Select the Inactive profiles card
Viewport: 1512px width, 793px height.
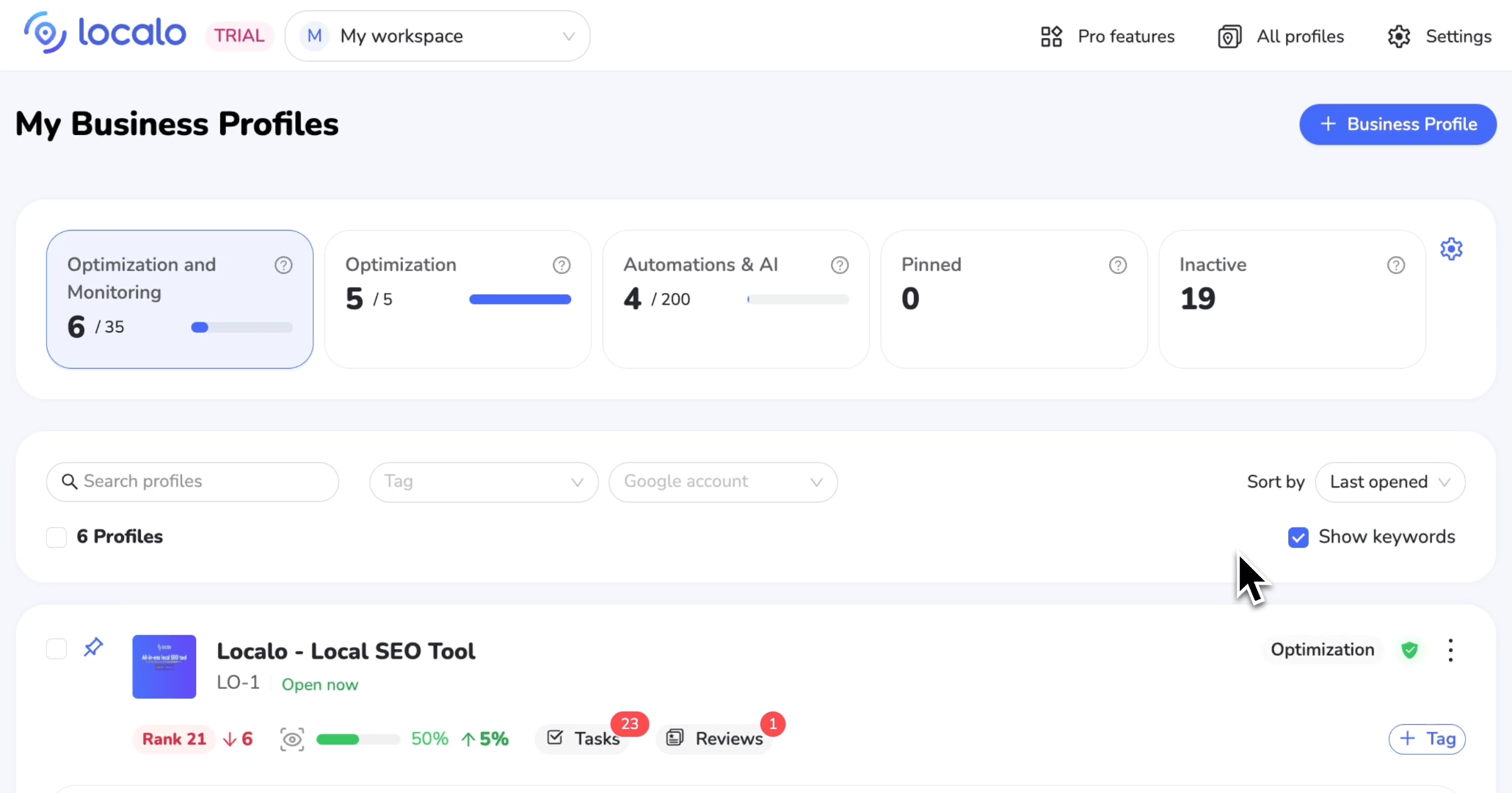coord(1292,299)
